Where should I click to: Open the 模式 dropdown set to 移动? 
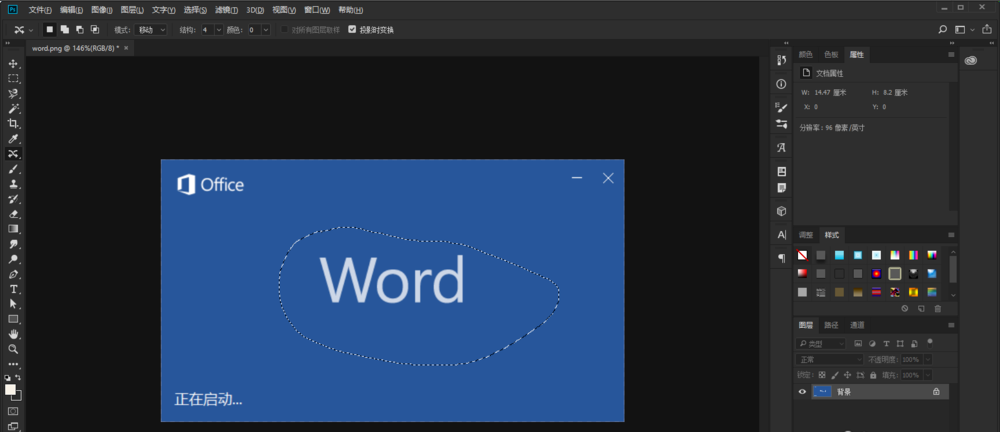150,30
